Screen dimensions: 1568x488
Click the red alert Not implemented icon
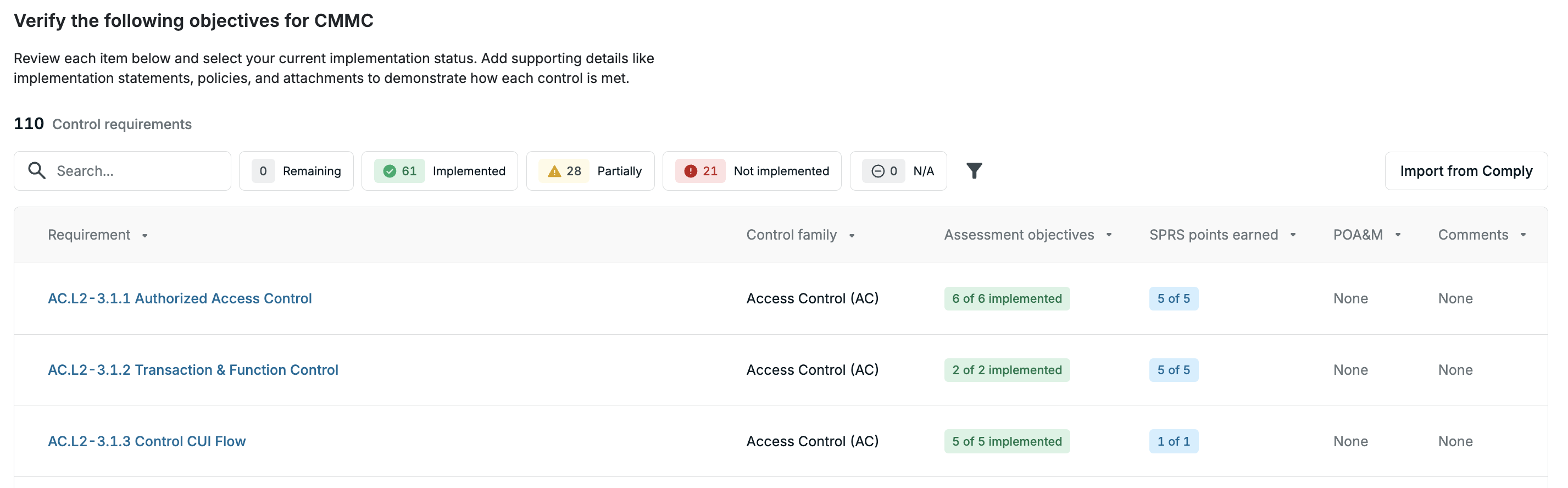point(690,171)
